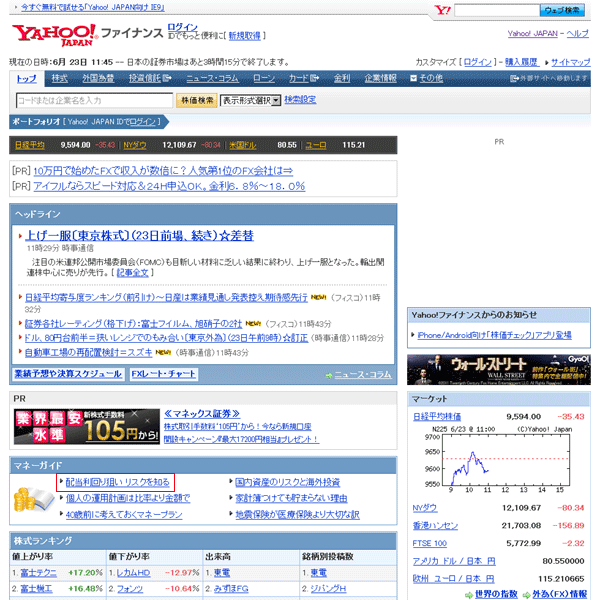The height and width of the screenshot is (600, 600).
Task: Click the green arrow beside 世界の指数
Action: tap(471, 594)
